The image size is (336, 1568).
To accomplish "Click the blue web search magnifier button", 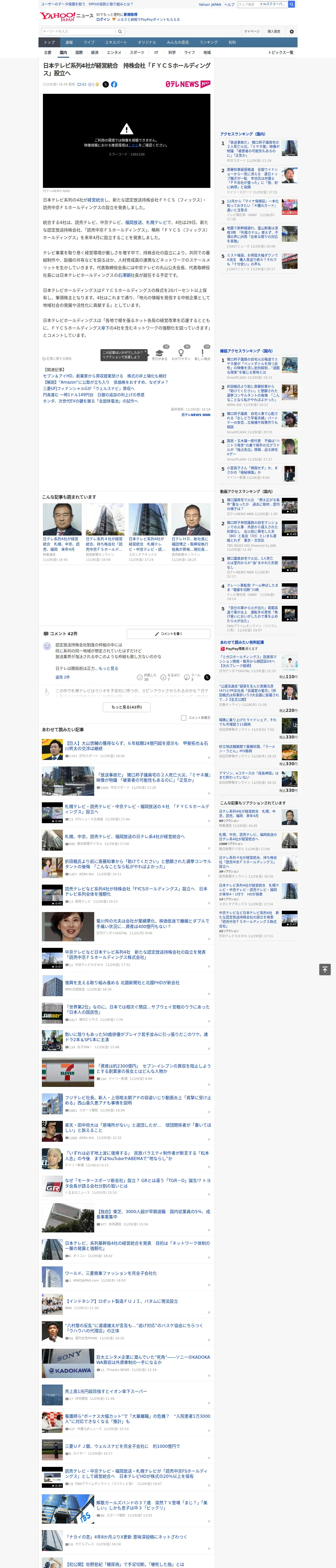I will click(x=292, y=4).
